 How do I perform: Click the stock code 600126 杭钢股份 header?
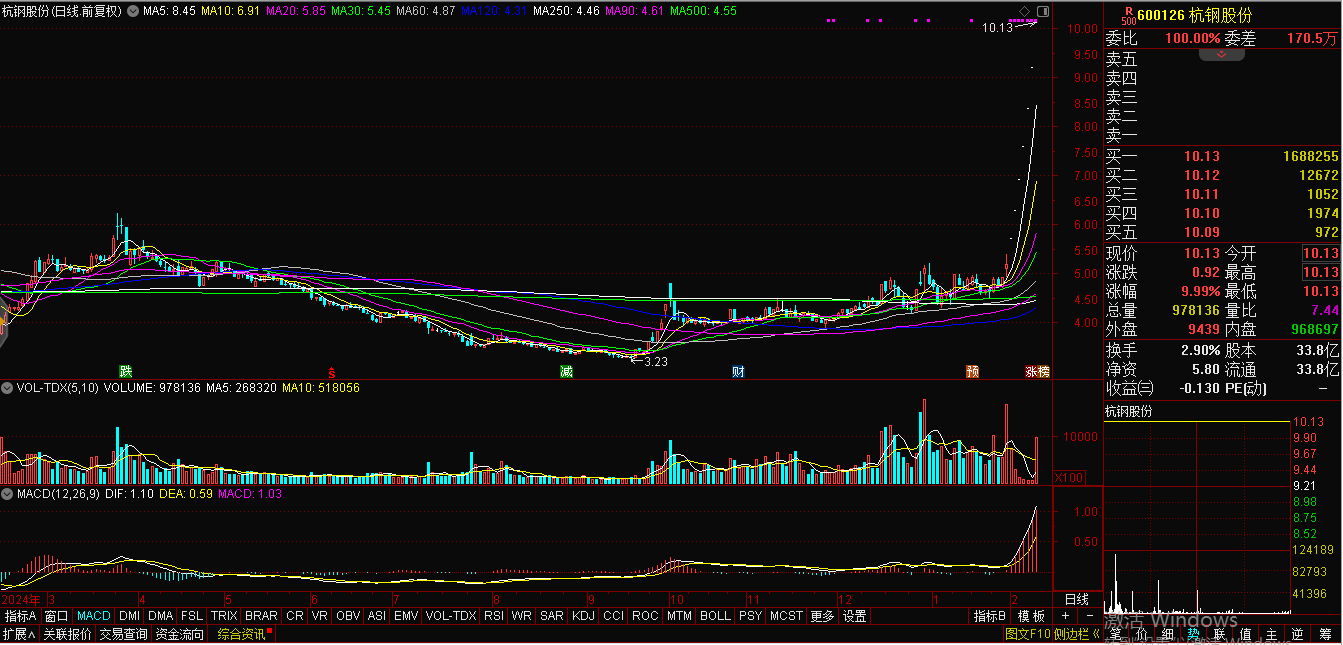point(1194,15)
